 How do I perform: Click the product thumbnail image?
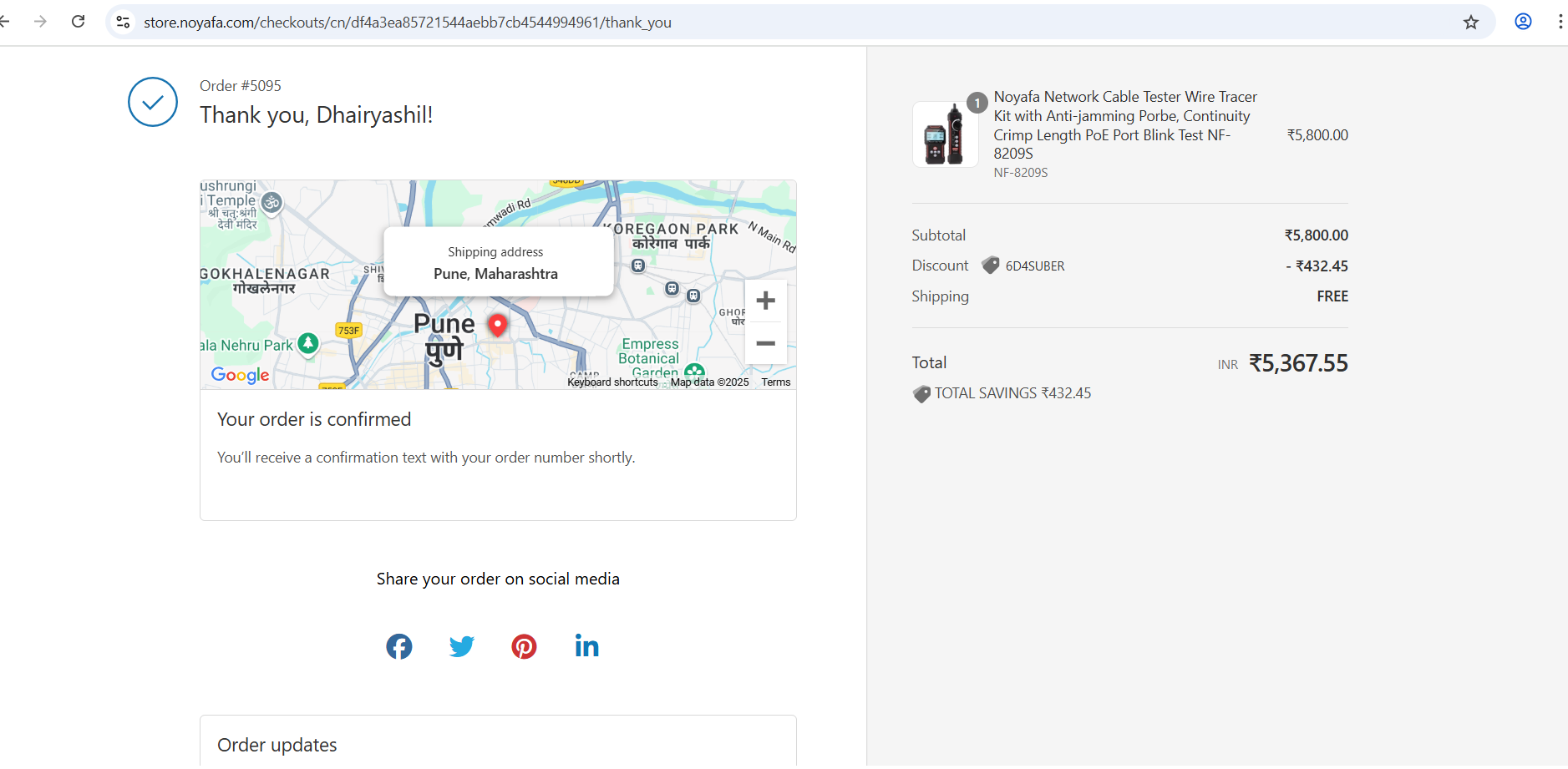point(945,134)
